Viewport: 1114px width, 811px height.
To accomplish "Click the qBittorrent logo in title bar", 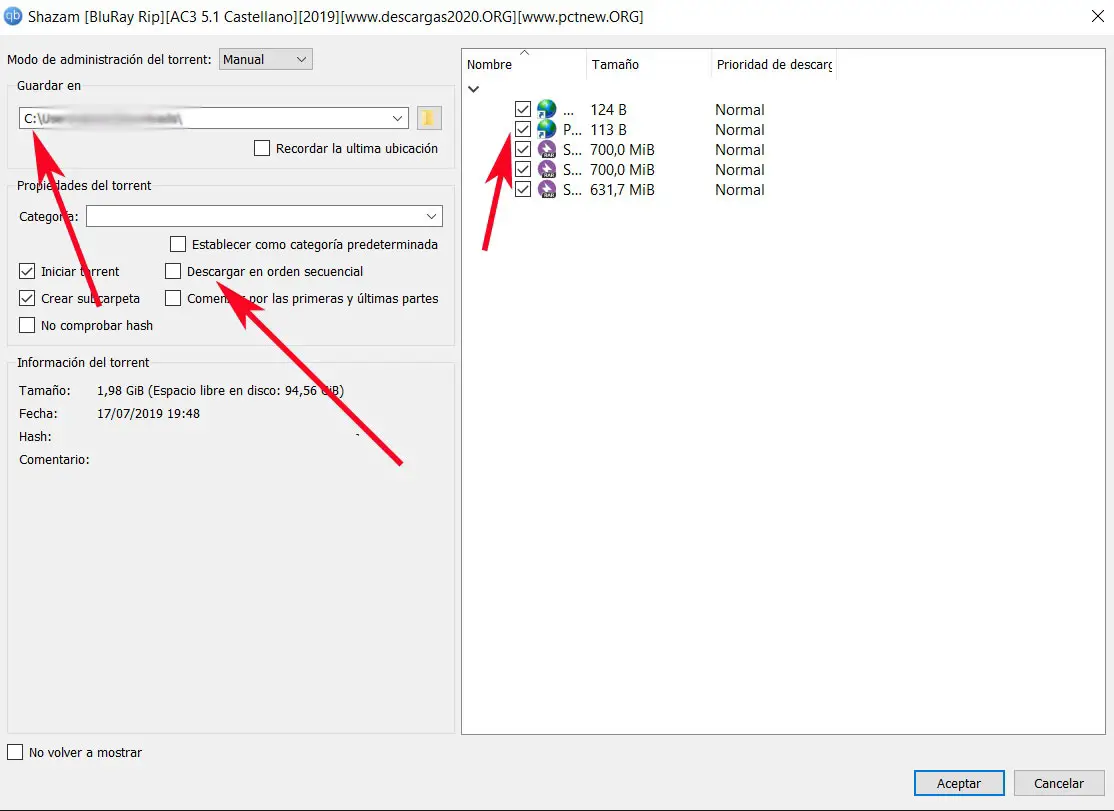I will (13, 16).
